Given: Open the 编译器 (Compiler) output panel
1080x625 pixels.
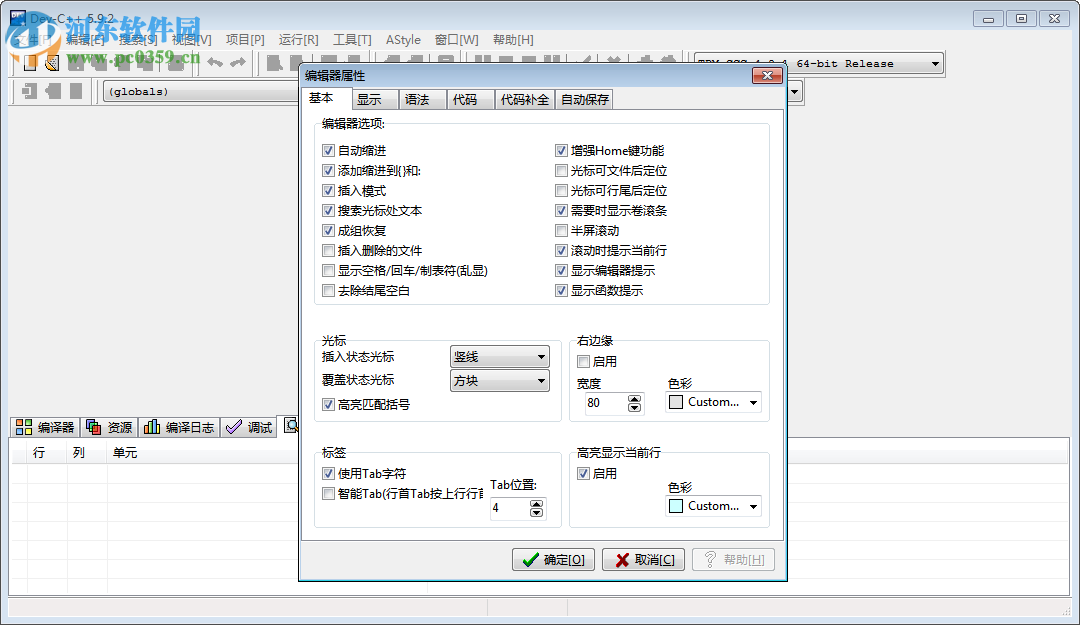Looking at the screenshot, I should click(45, 425).
